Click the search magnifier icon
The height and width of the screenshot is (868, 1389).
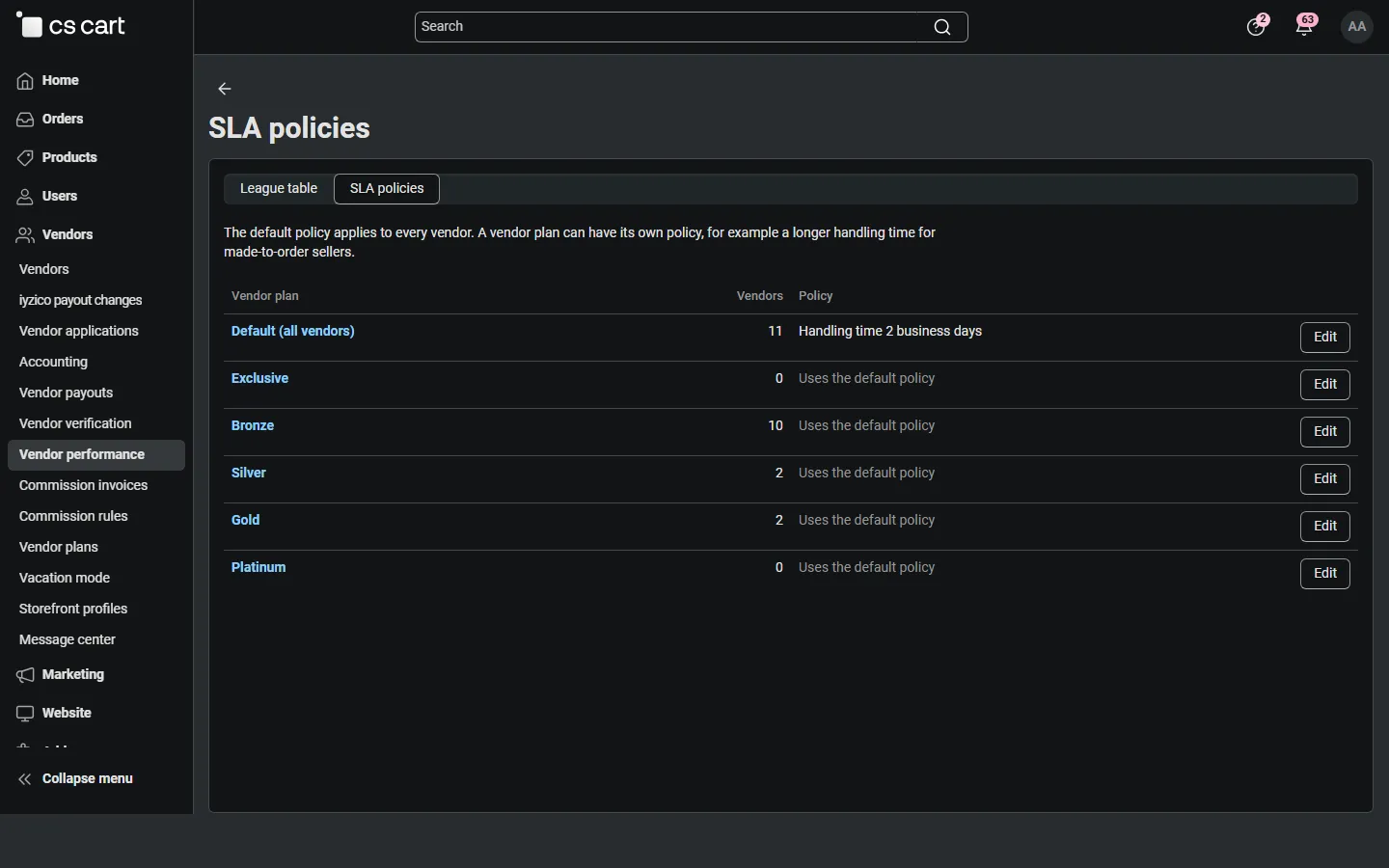[942, 27]
